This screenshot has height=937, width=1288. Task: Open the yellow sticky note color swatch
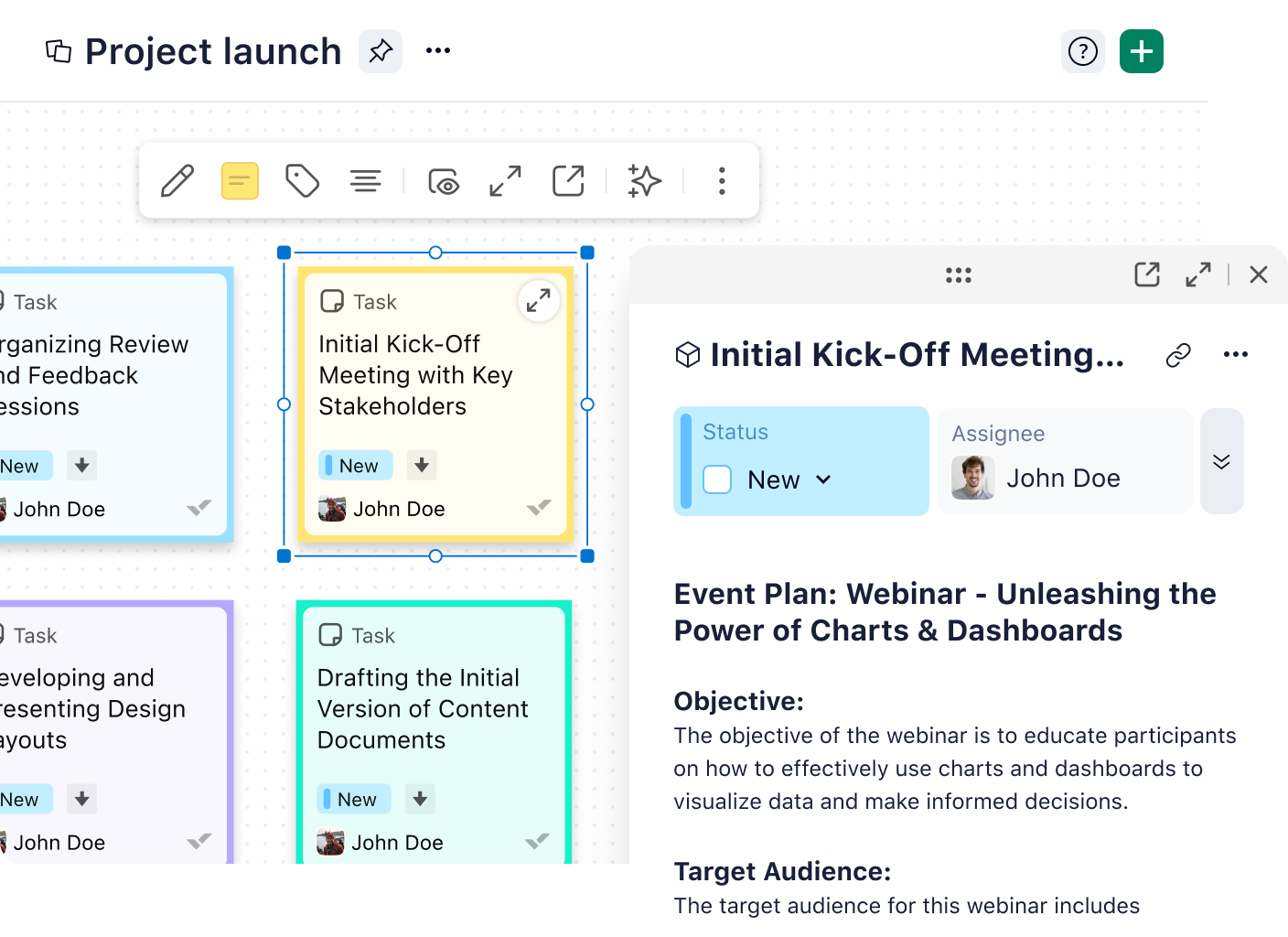pos(240,181)
